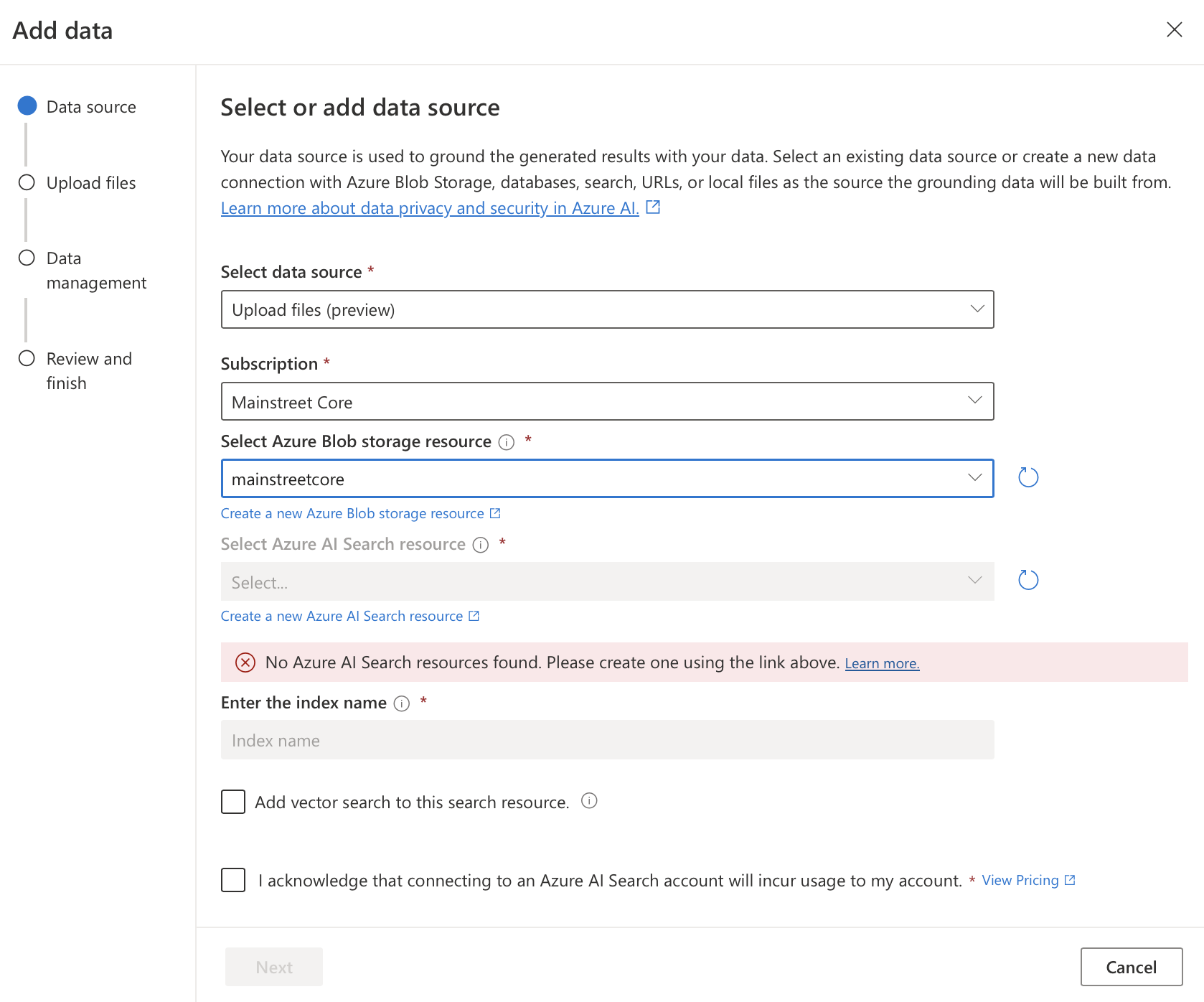This screenshot has height=1002, width=1204.
Task: Enable Add vector search checkbox
Action: click(x=233, y=802)
